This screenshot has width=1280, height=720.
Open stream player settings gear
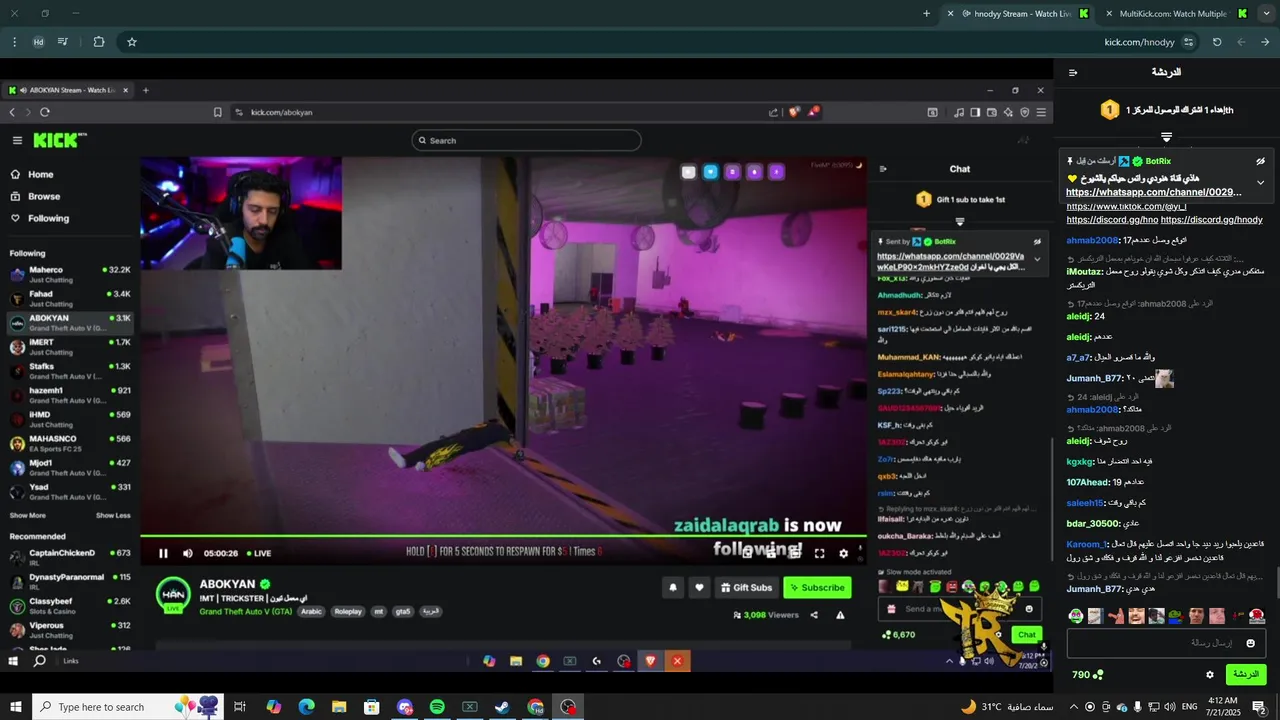click(843, 553)
